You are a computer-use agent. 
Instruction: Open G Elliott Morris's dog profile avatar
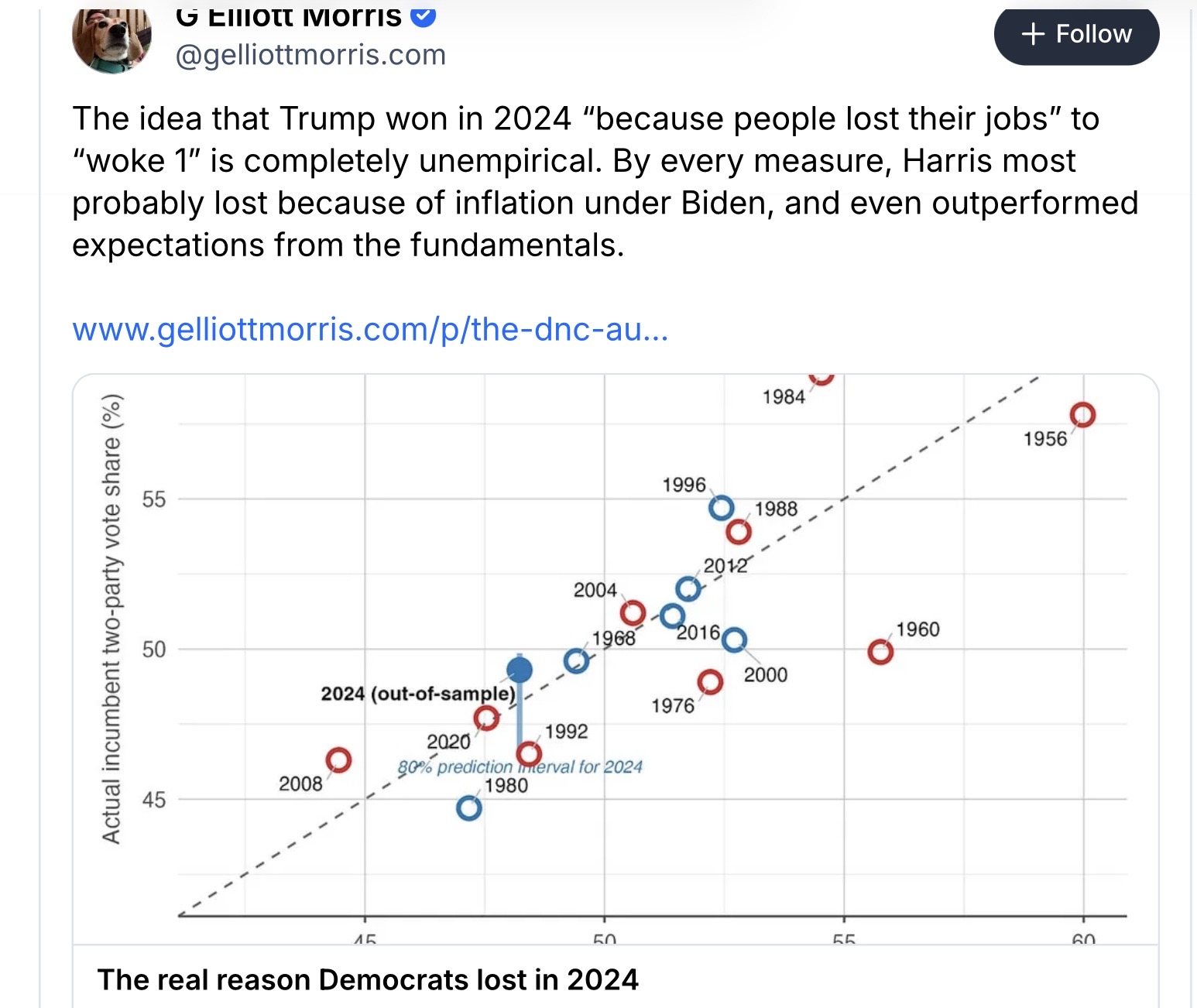tap(111, 37)
